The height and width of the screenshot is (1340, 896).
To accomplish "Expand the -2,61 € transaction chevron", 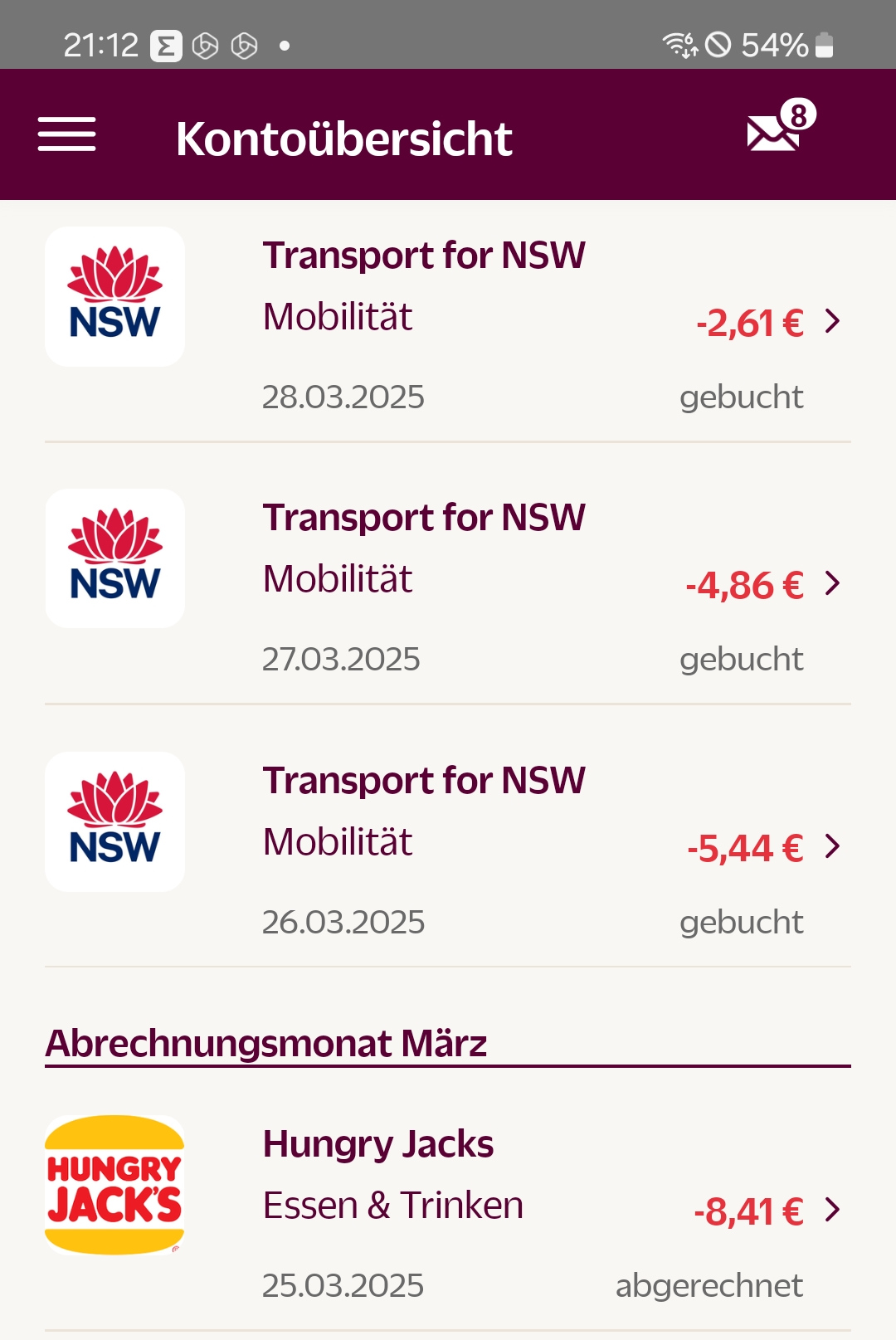I will click(833, 321).
